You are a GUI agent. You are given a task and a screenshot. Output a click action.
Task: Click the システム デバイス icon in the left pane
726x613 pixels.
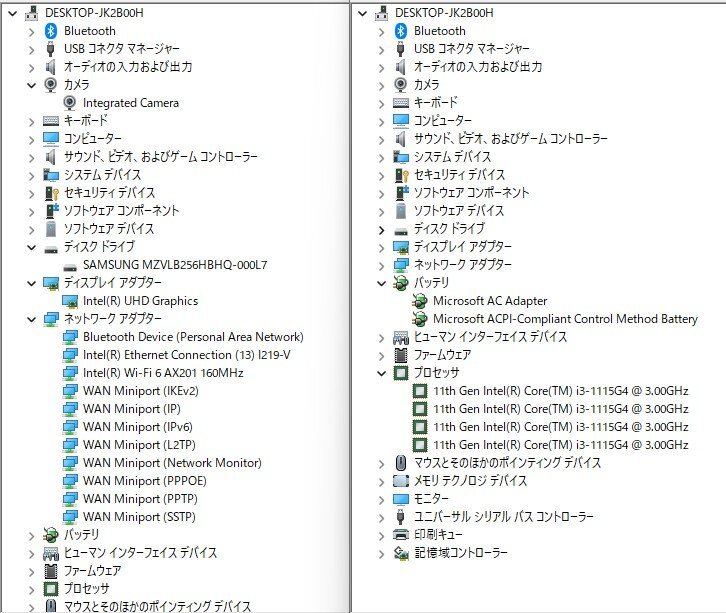pyautogui.click(x=51, y=175)
